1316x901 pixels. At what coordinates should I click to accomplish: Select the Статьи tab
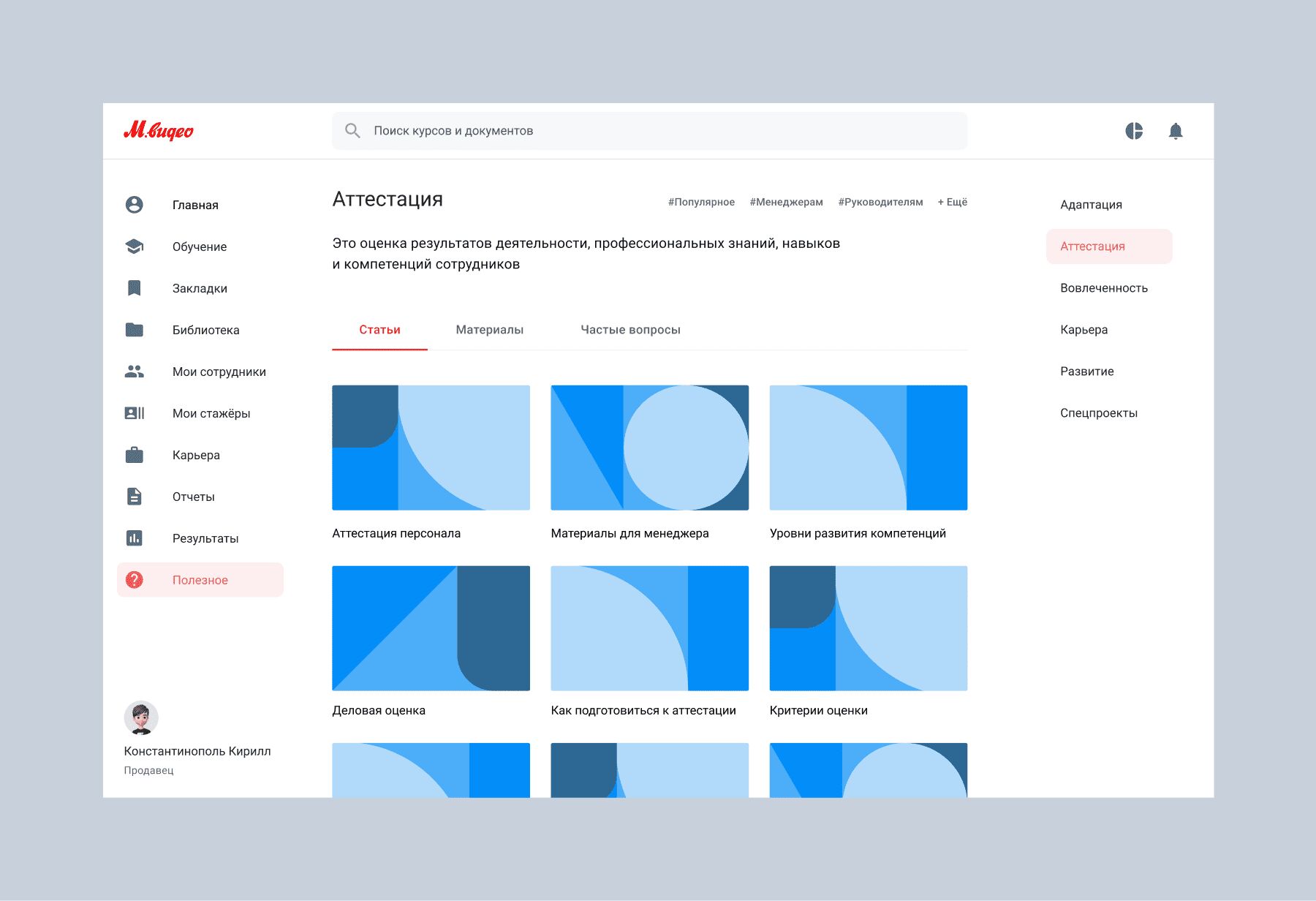379,330
